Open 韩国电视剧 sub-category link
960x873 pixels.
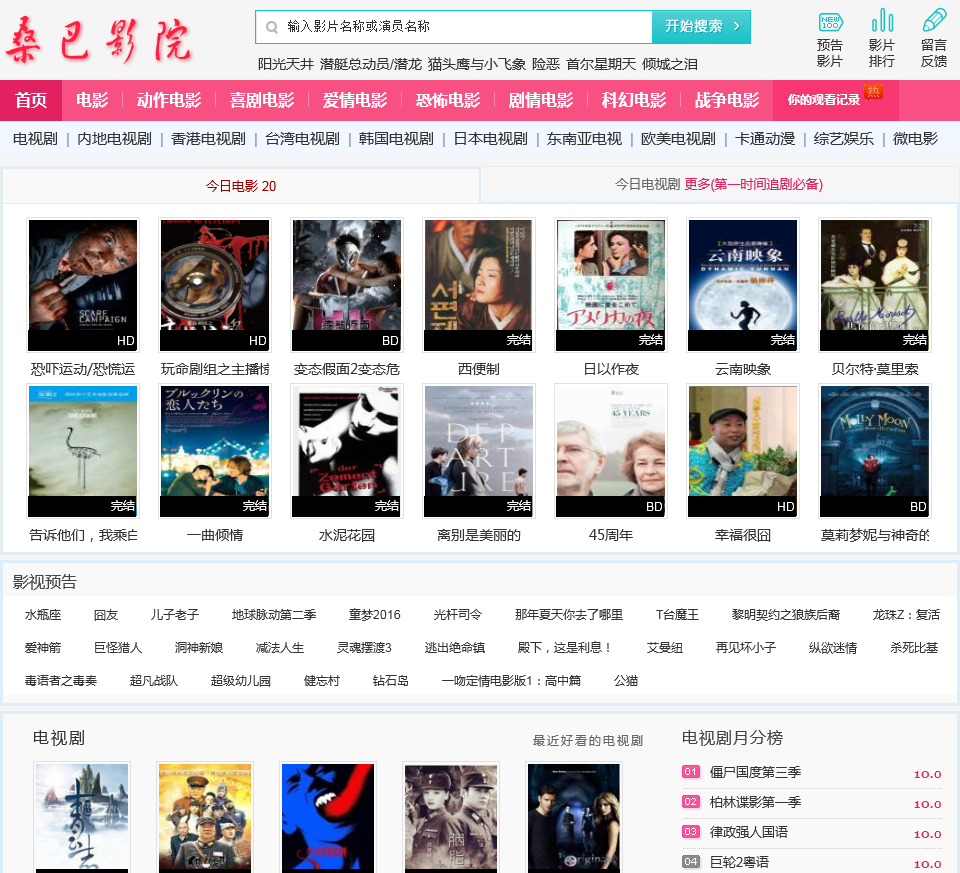396,139
